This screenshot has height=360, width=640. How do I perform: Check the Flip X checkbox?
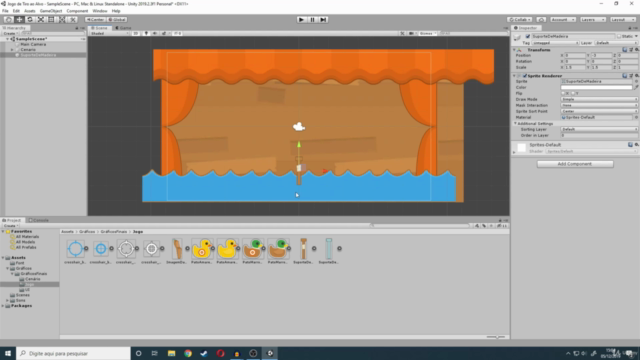pyautogui.click(x=563, y=93)
